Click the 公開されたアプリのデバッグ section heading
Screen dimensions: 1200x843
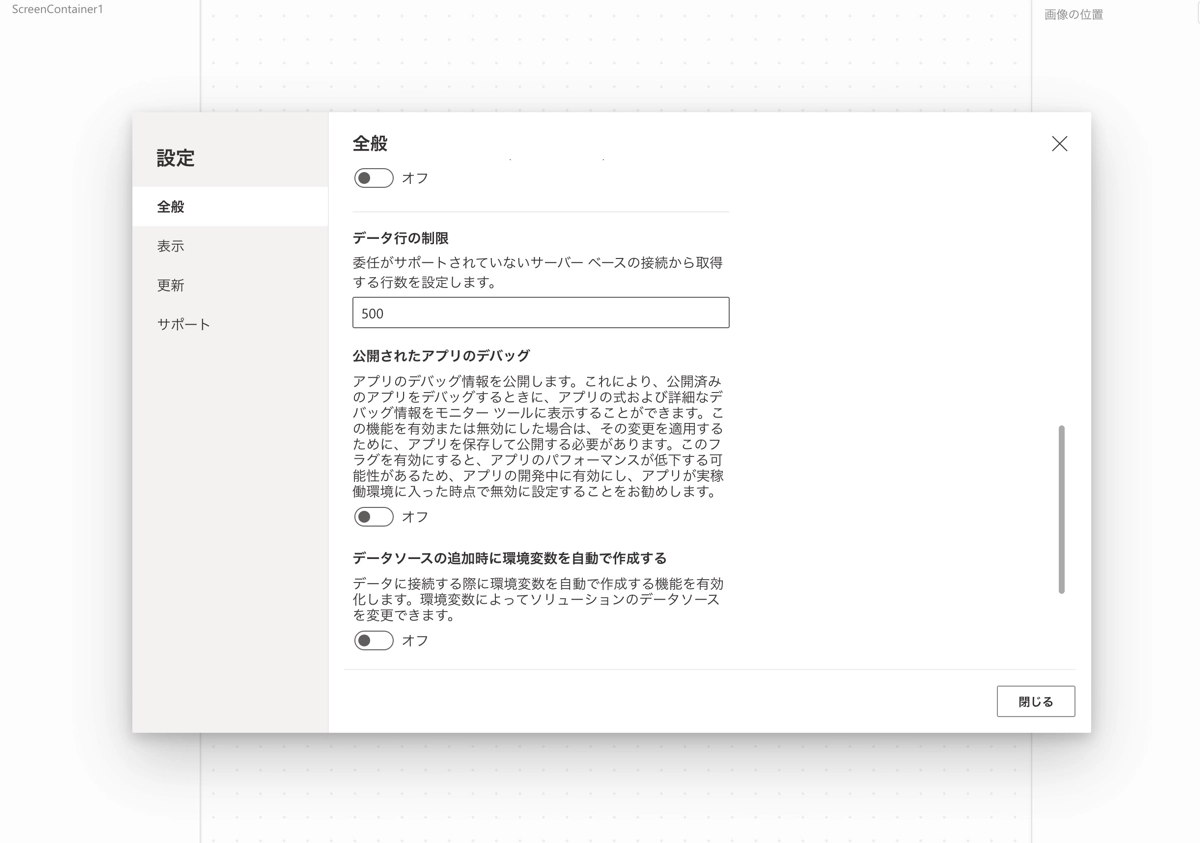(x=441, y=355)
